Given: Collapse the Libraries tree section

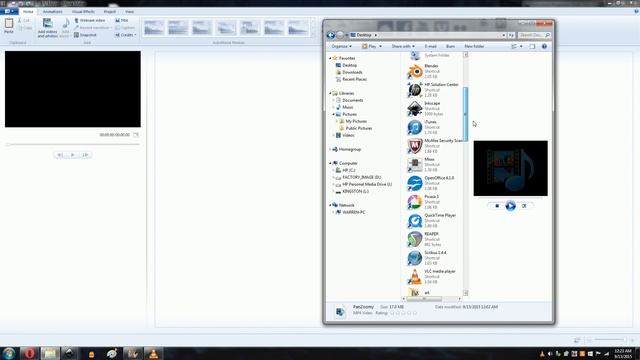Looking at the screenshot, I should click(x=330, y=93).
